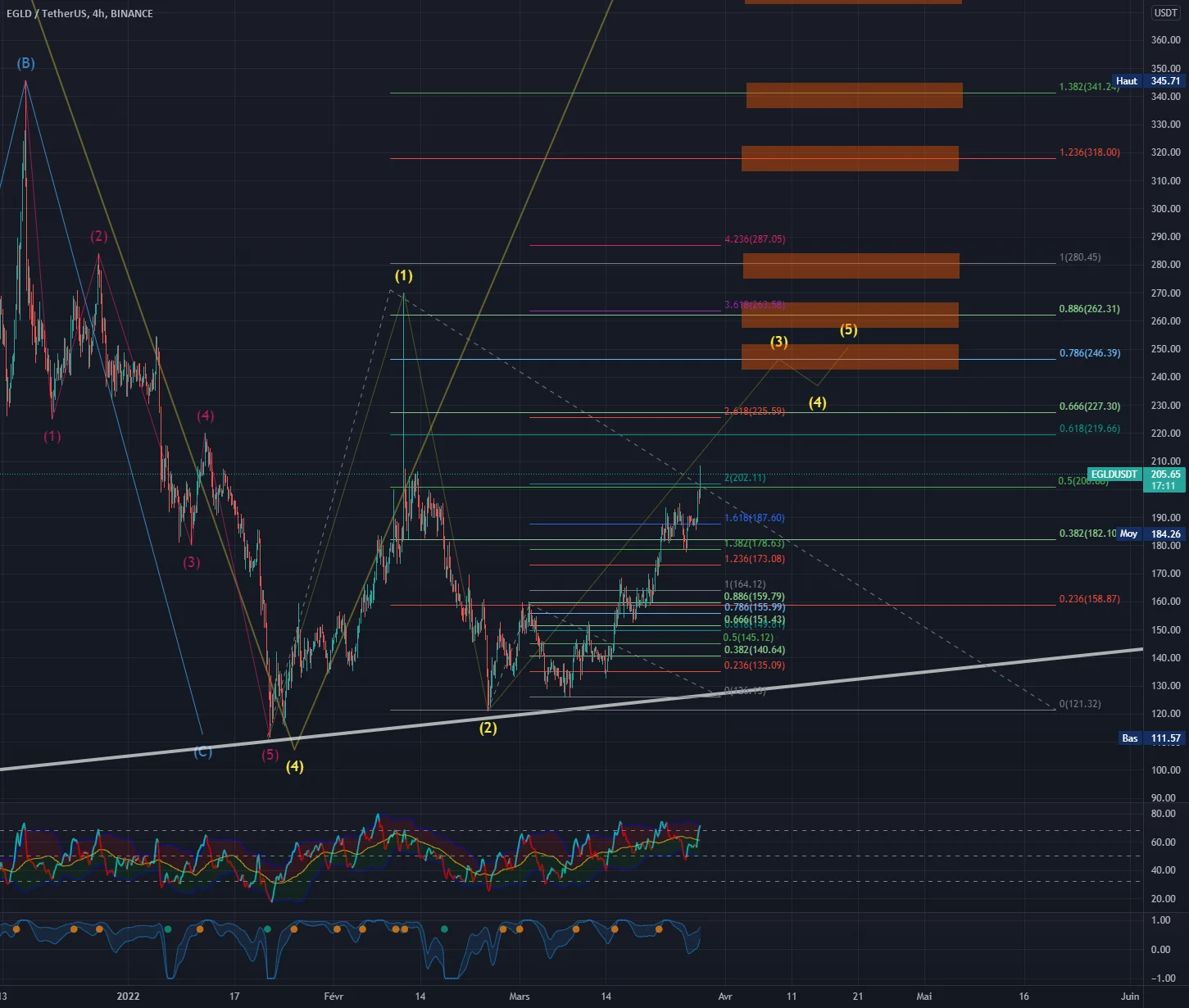The height and width of the screenshot is (1008, 1189).
Task: Click the 1.236(173.08) extension label
Action: tap(755, 559)
